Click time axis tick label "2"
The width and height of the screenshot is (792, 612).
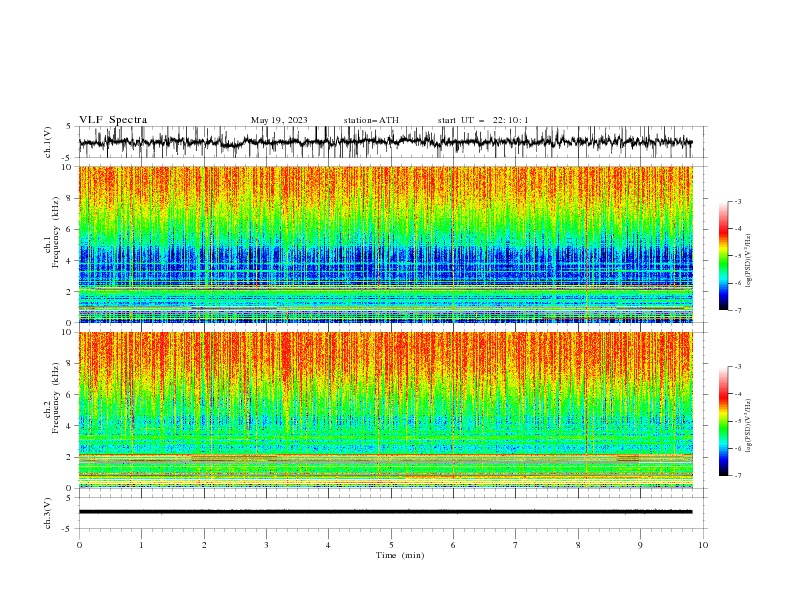point(204,545)
